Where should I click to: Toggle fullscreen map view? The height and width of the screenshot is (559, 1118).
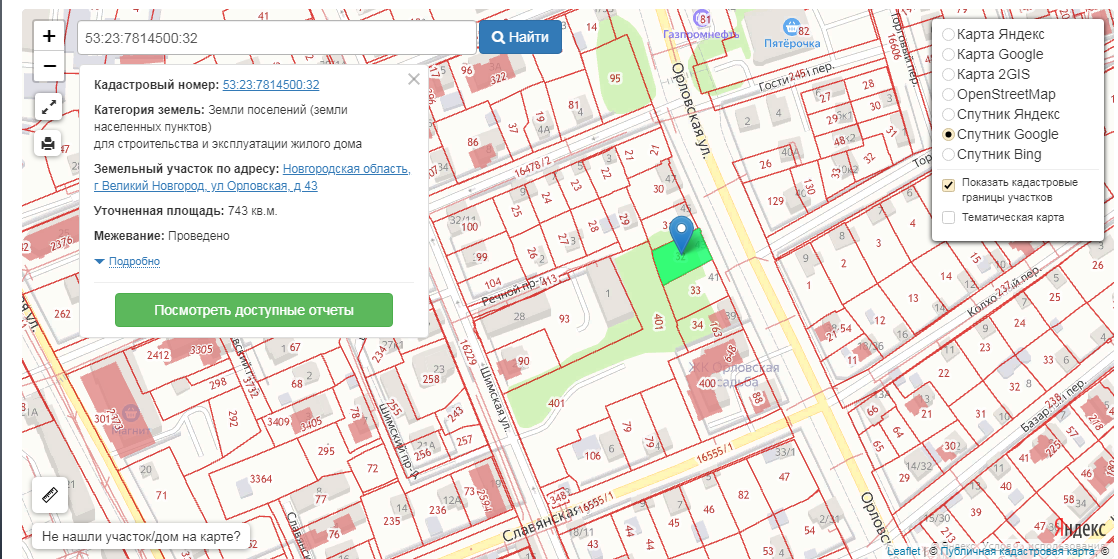tap(49, 106)
